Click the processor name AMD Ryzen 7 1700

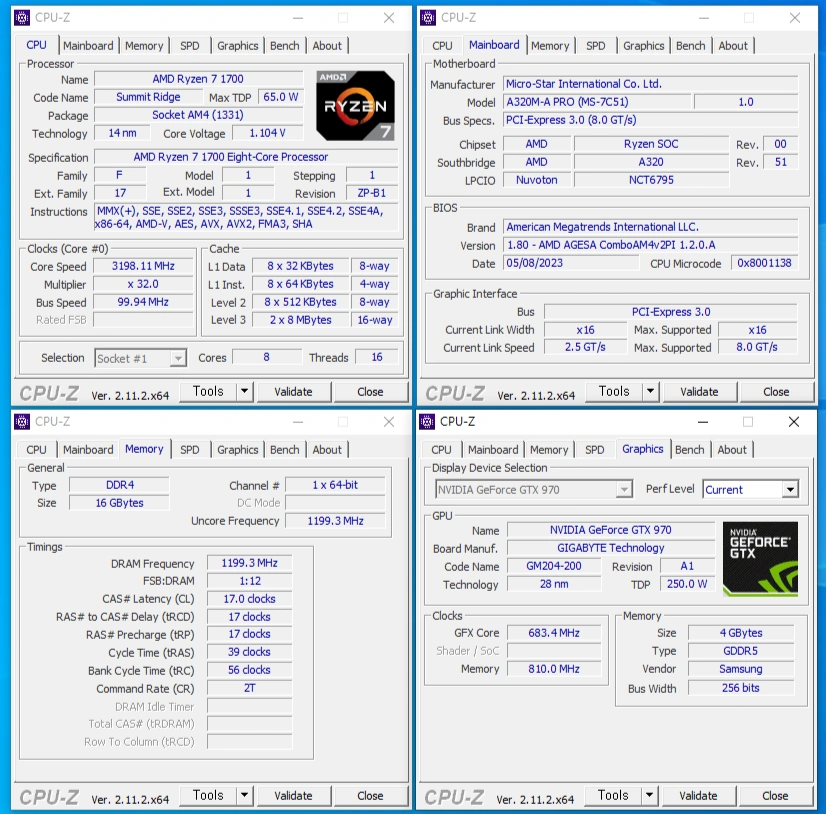pos(198,79)
